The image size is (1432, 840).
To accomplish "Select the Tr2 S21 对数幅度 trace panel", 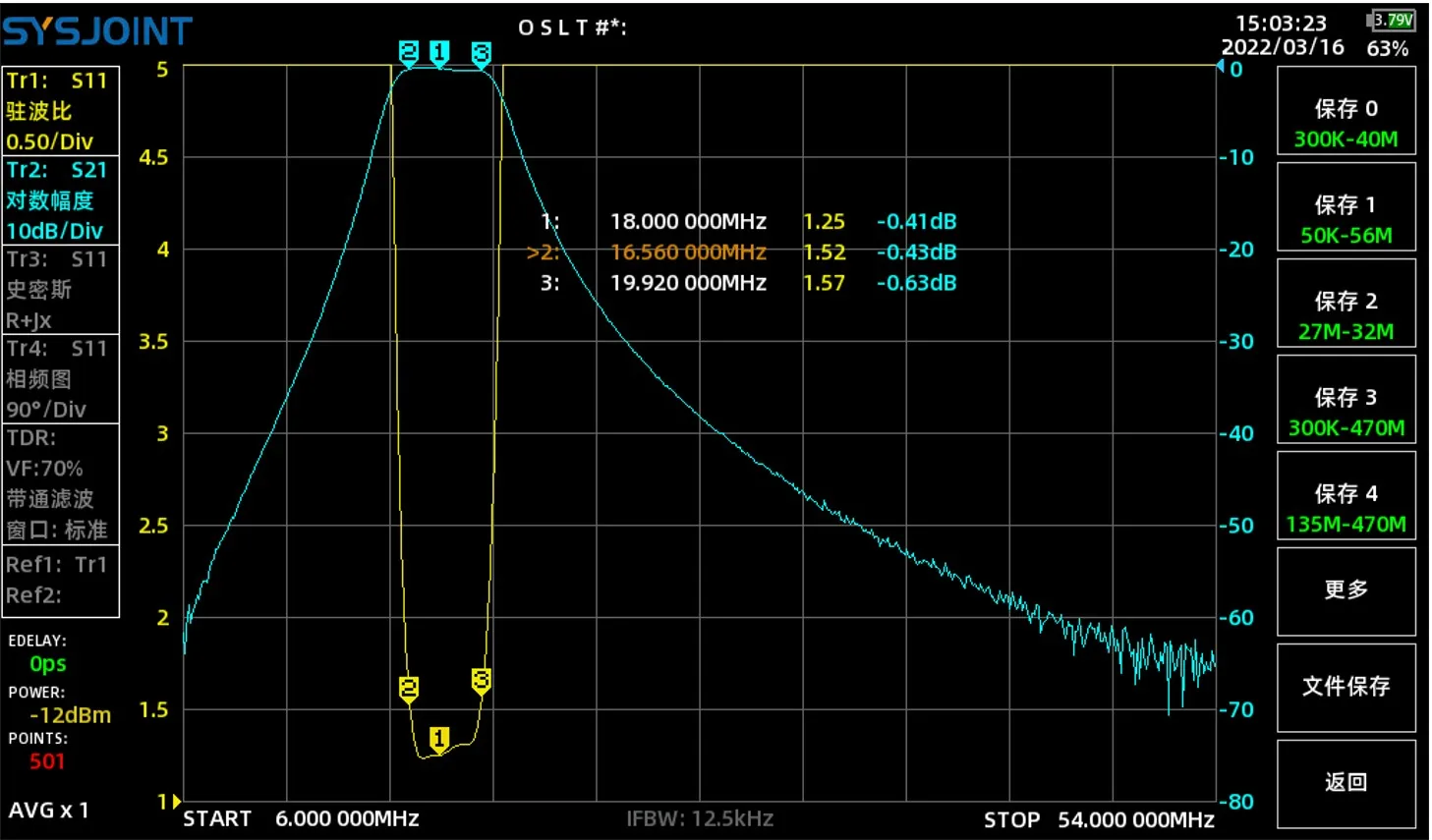I will tap(61, 199).
